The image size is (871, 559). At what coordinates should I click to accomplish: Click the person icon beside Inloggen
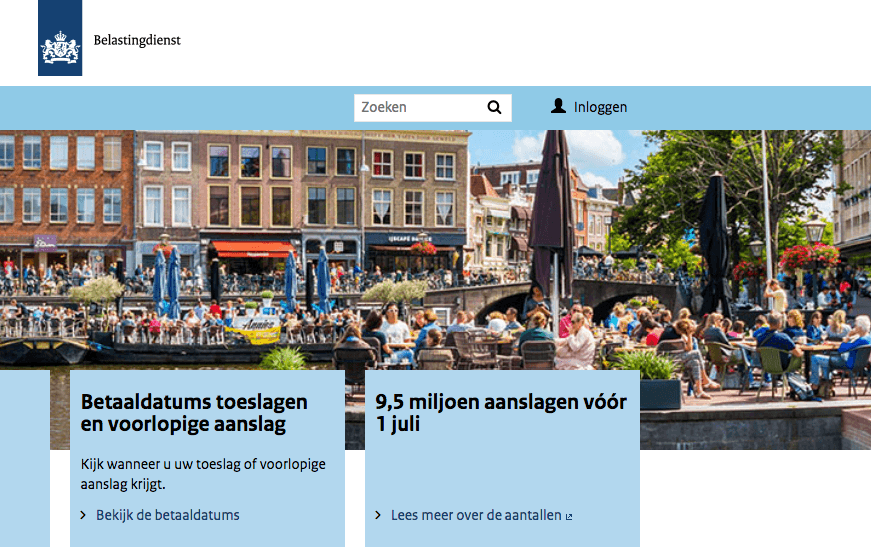click(x=558, y=106)
